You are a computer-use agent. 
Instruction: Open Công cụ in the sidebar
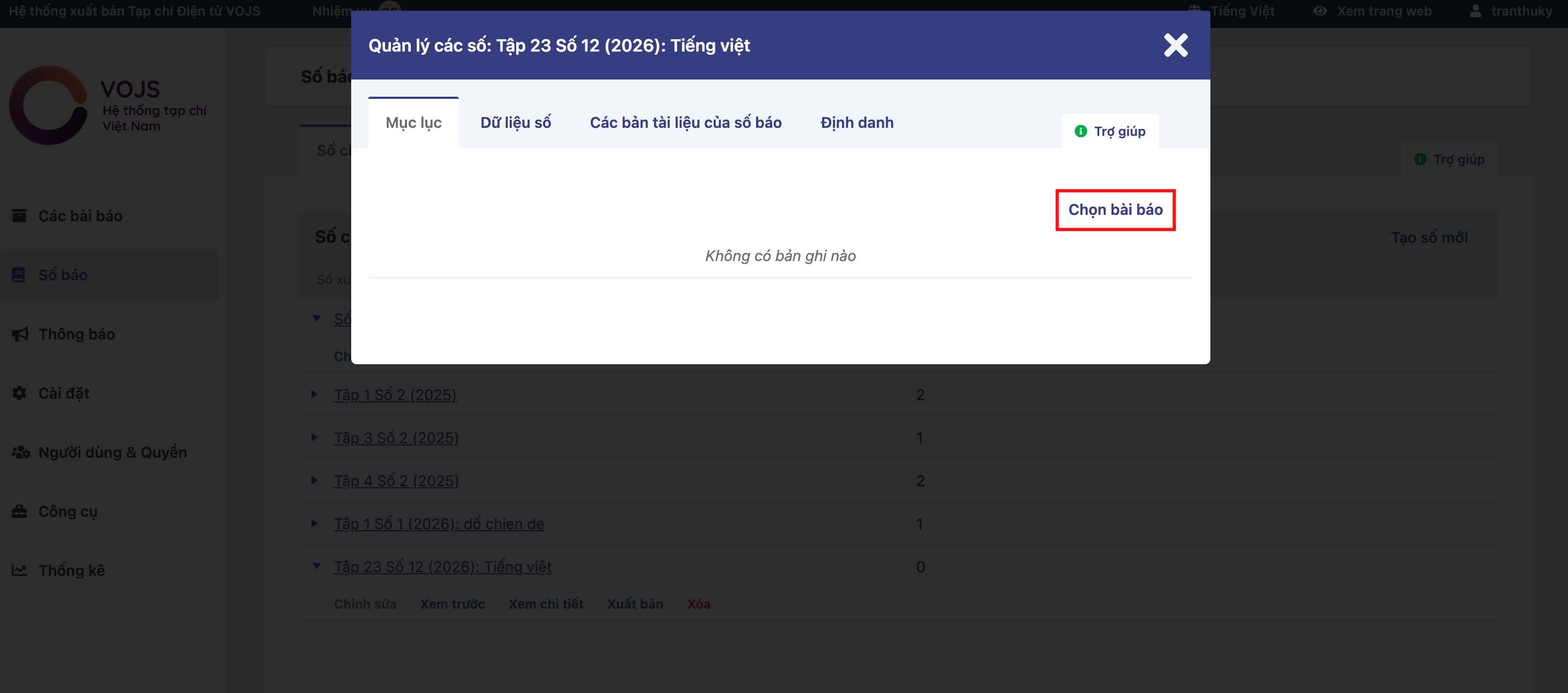click(68, 511)
